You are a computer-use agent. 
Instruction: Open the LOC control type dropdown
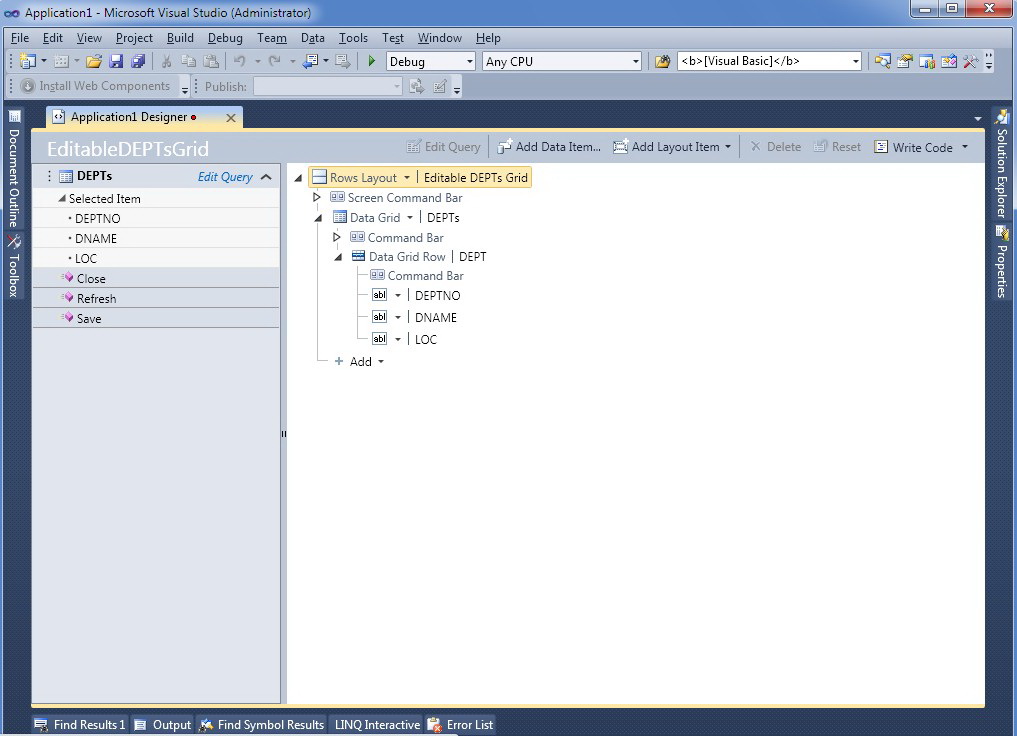[x=398, y=340]
